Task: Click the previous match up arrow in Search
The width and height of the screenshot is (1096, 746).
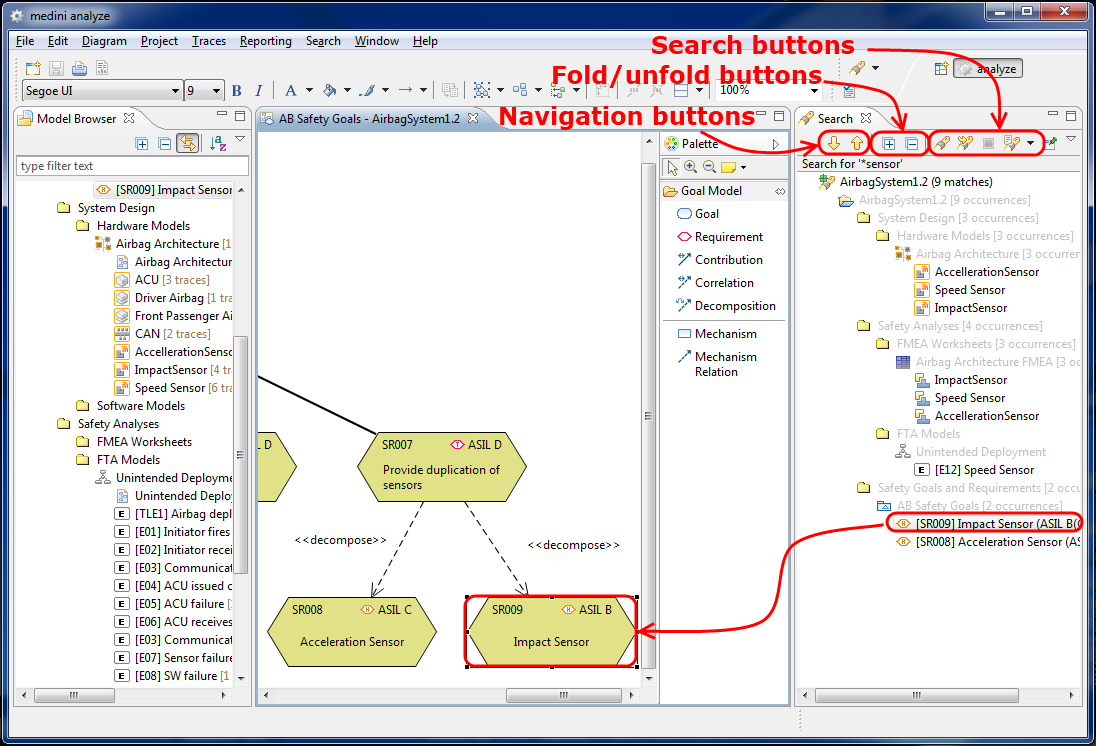Action: [855, 144]
